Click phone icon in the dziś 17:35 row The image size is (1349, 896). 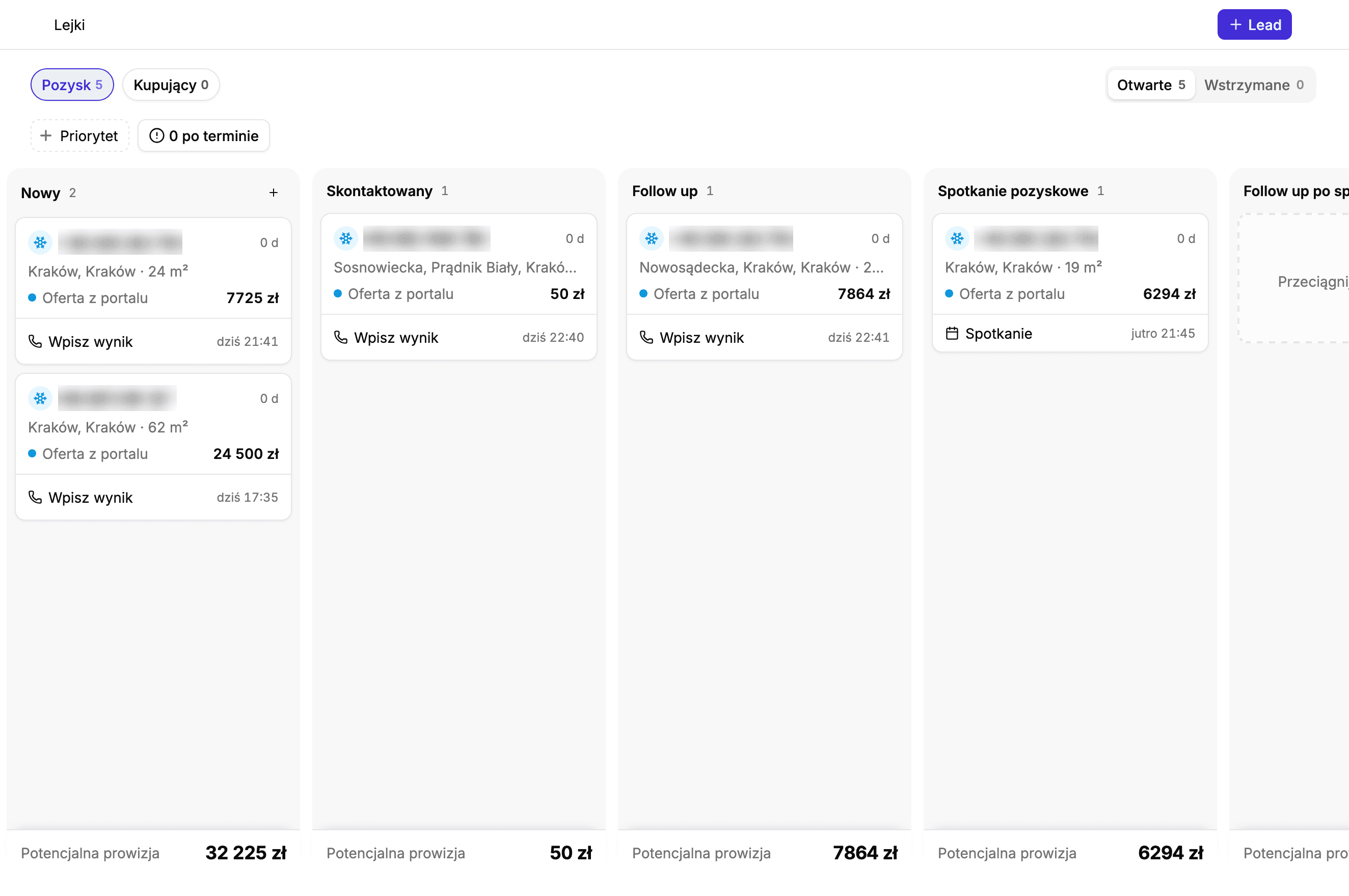pyautogui.click(x=35, y=498)
